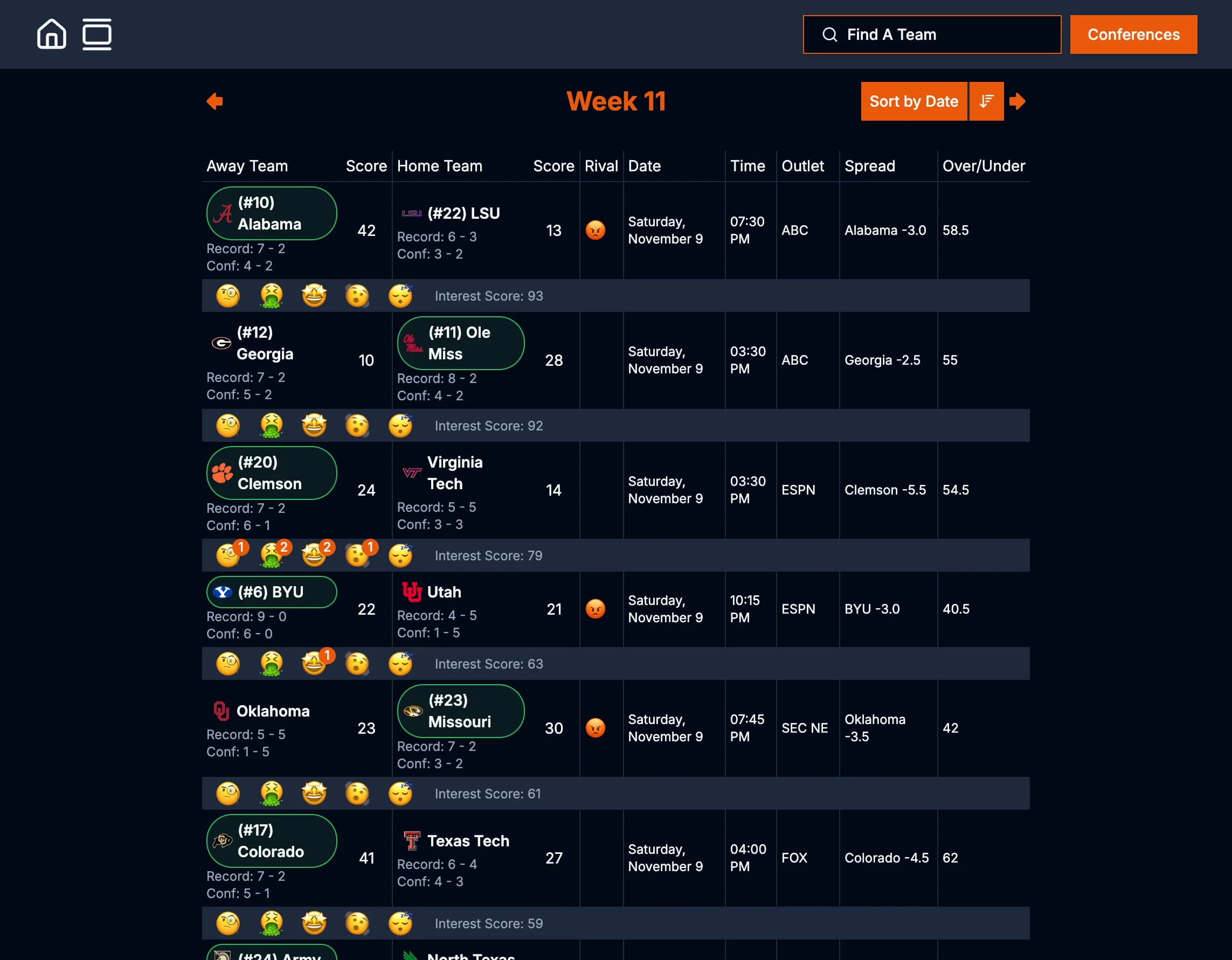Click the search magnifier icon

click(829, 34)
